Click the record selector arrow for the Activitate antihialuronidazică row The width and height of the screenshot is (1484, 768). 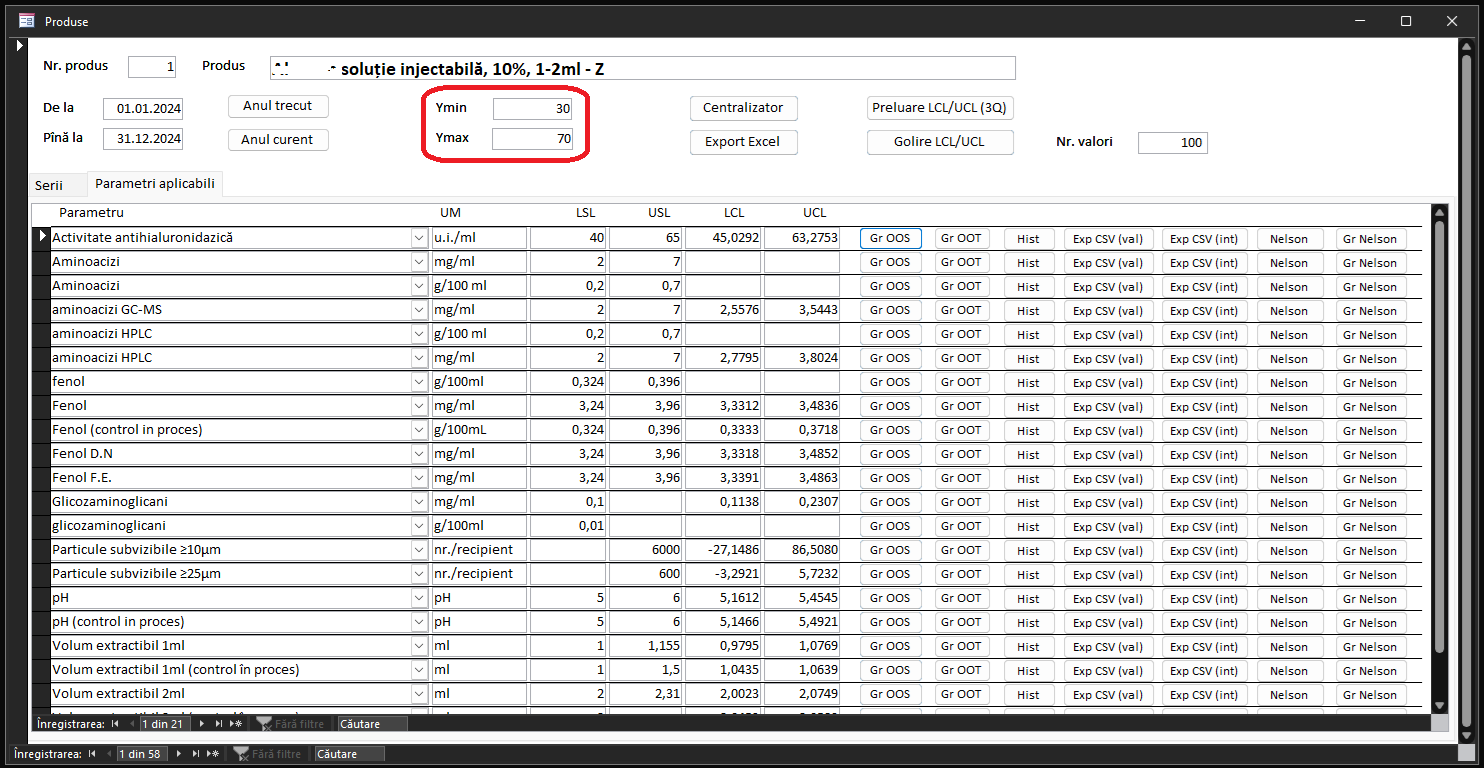coord(42,237)
